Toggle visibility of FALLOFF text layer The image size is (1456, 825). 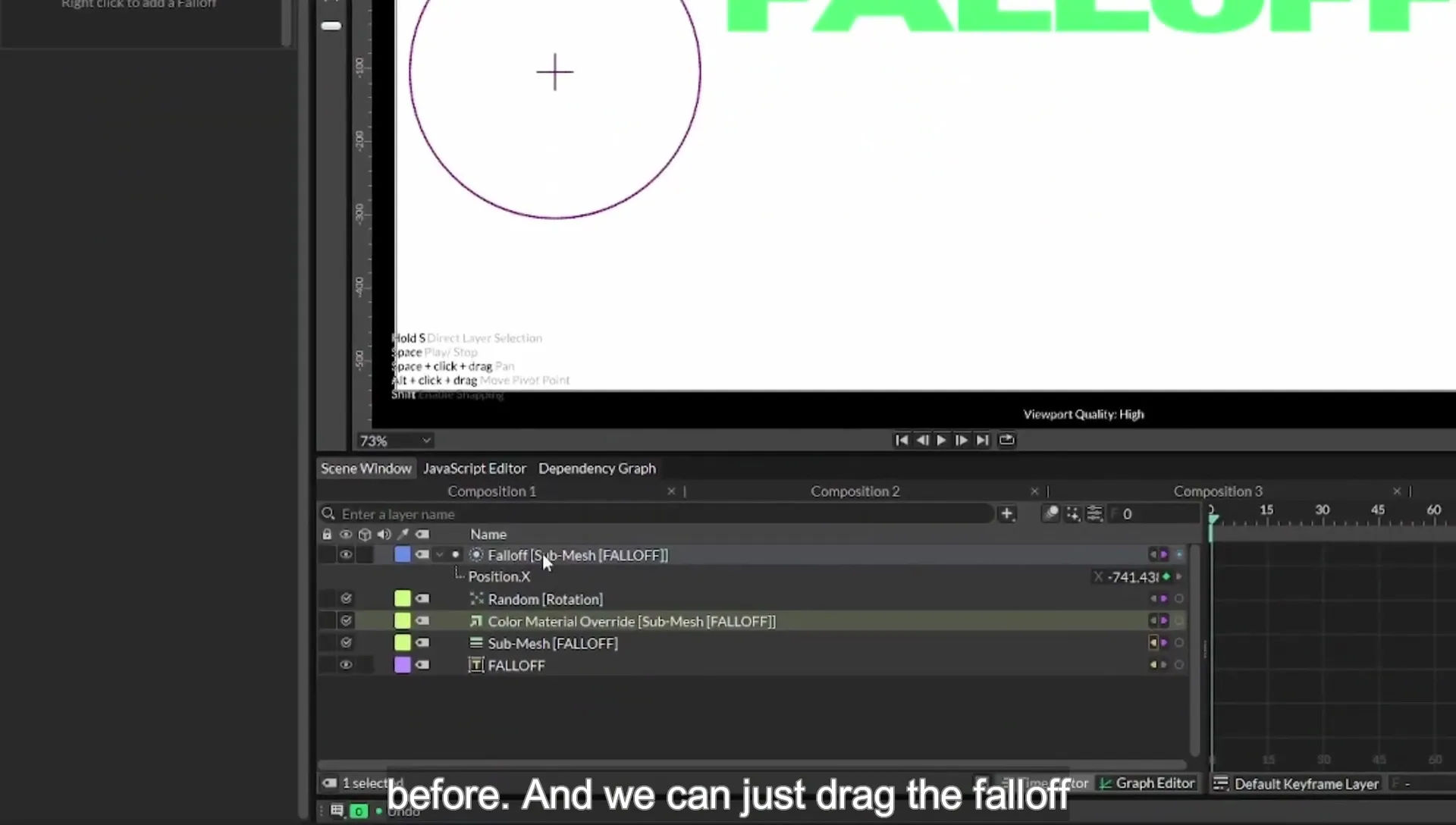pos(346,665)
